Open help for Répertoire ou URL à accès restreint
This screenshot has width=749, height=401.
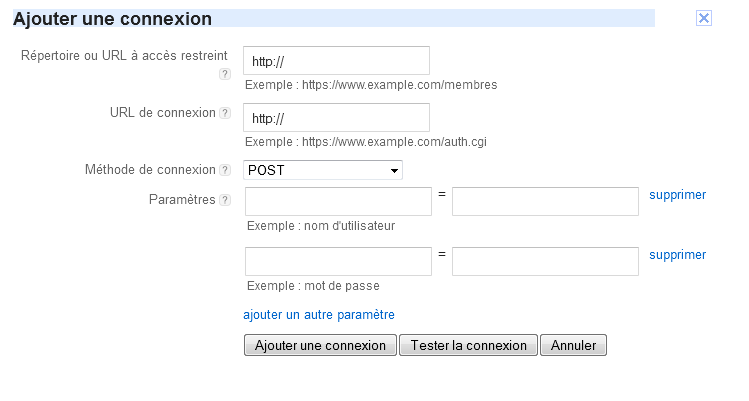point(225,74)
